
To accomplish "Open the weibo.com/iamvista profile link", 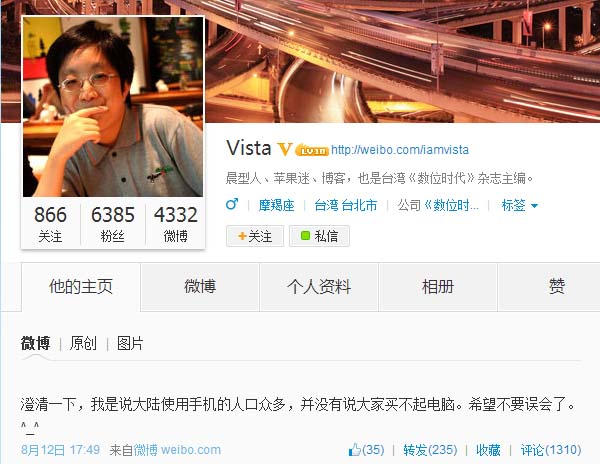I will click(x=400, y=150).
